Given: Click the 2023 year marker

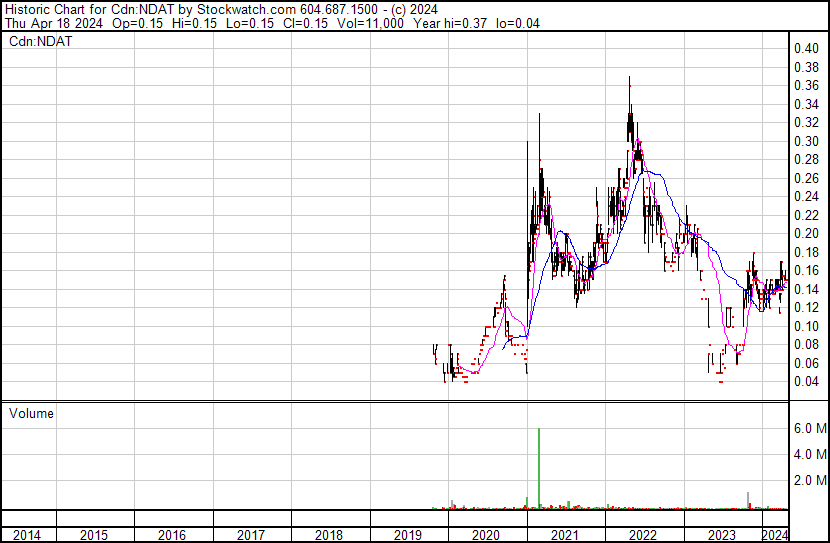Looking at the screenshot, I should (722, 535).
